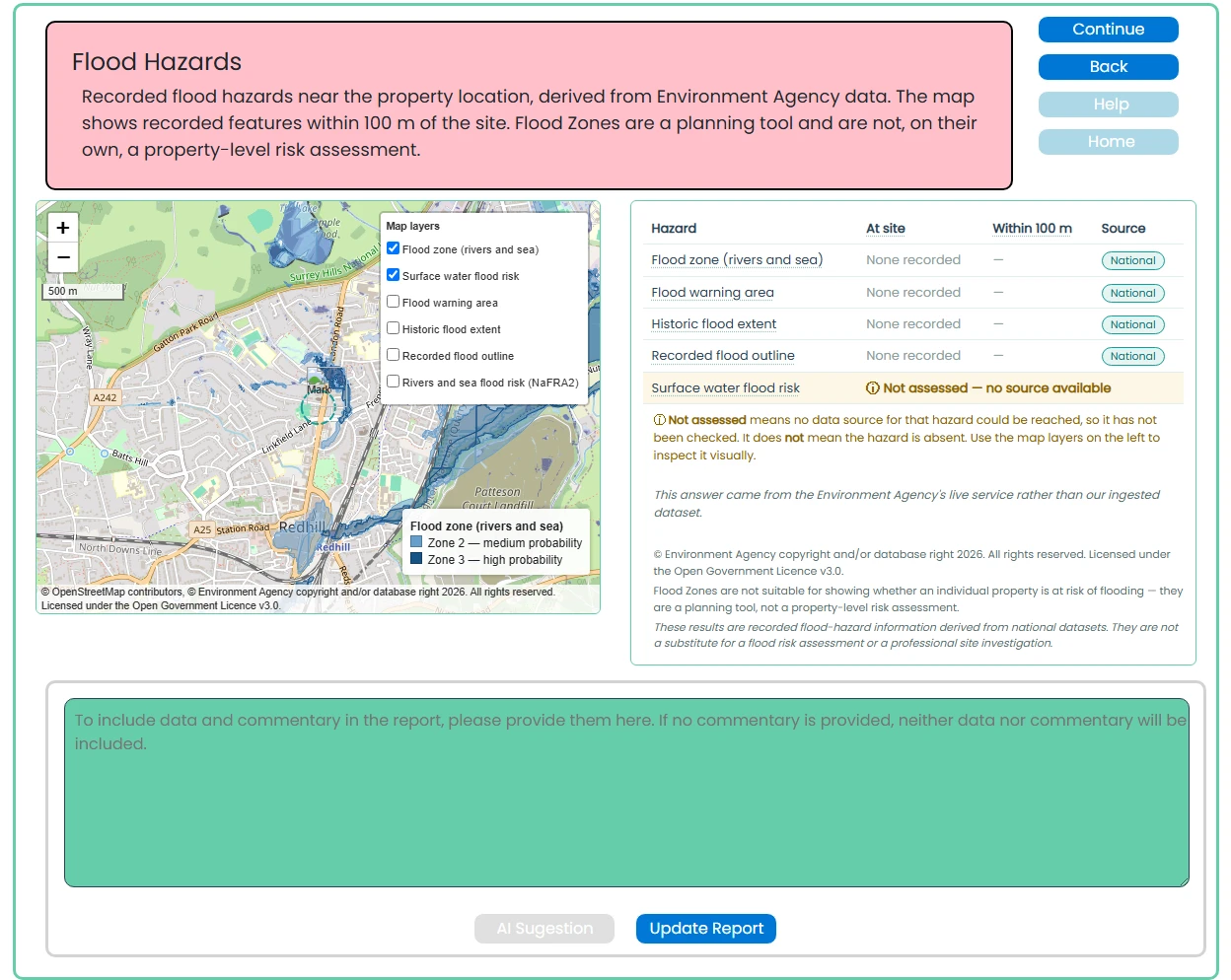Click the Flood zone (rivers and sea) hazard row
Screen dimensions: 1231x980
coord(913,260)
